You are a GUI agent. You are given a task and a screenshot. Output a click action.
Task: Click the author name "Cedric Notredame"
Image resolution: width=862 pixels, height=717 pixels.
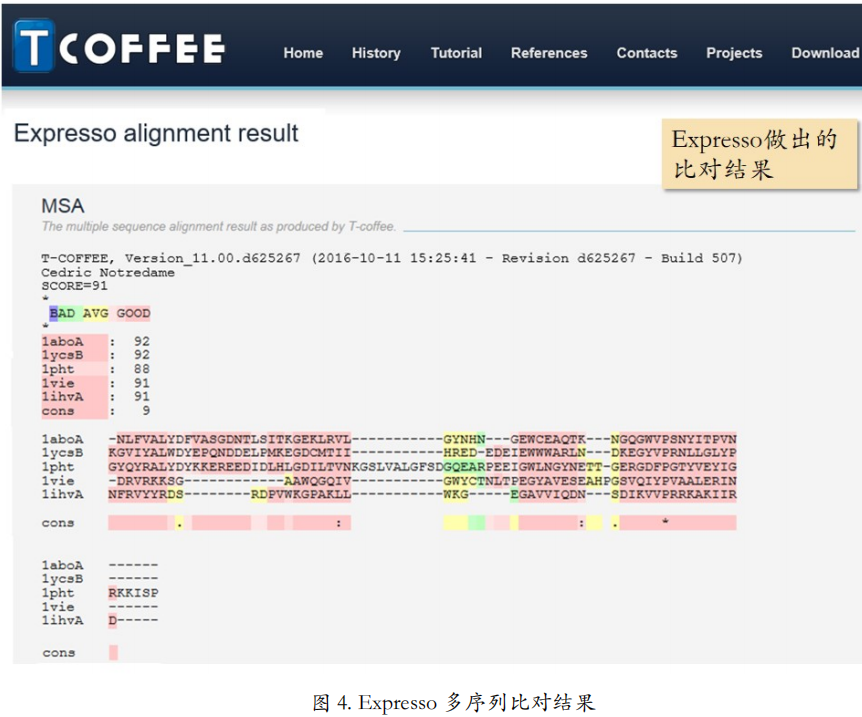click(108, 273)
